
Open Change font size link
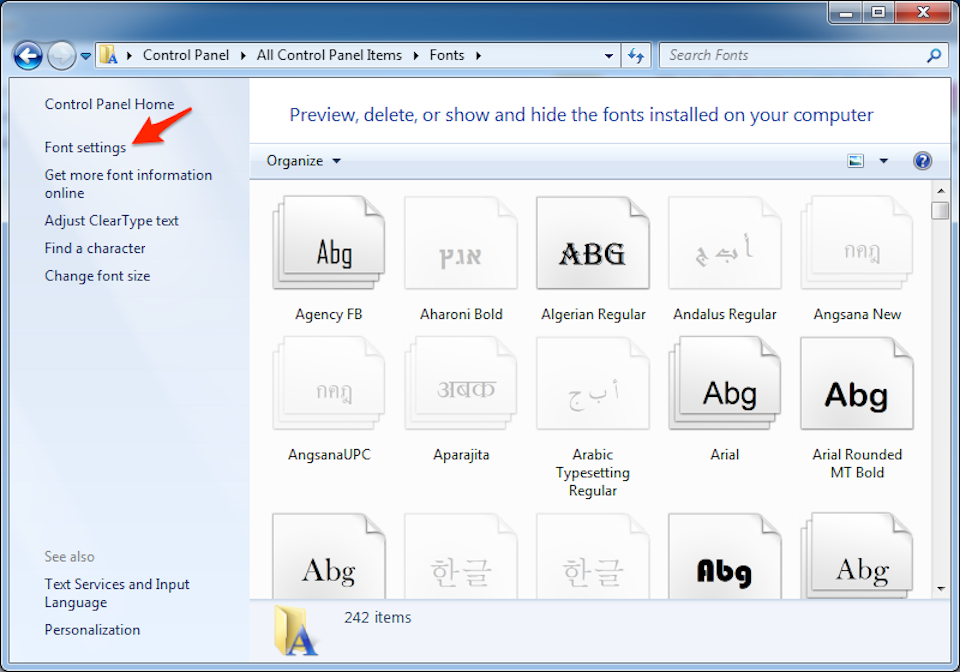pos(97,276)
